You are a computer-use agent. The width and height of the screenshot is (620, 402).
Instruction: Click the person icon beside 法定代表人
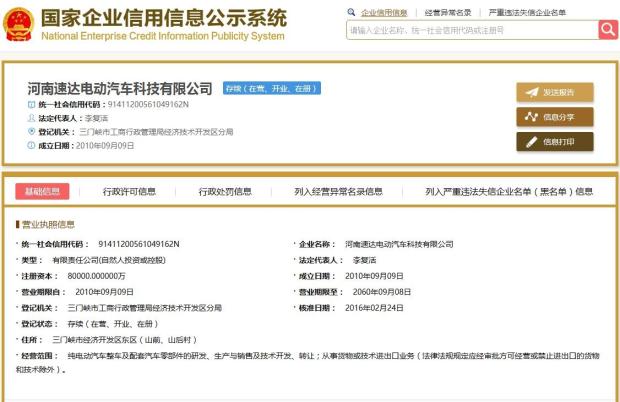(x=31, y=118)
